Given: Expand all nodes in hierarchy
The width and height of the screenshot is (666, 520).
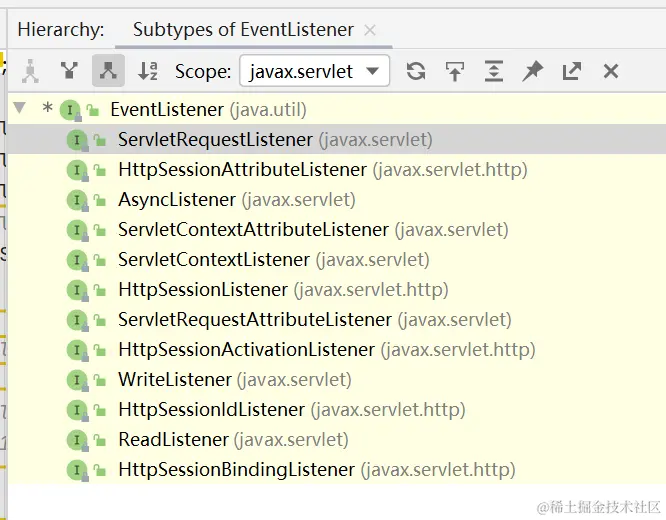Looking at the screenshot, I should point(494,70).
